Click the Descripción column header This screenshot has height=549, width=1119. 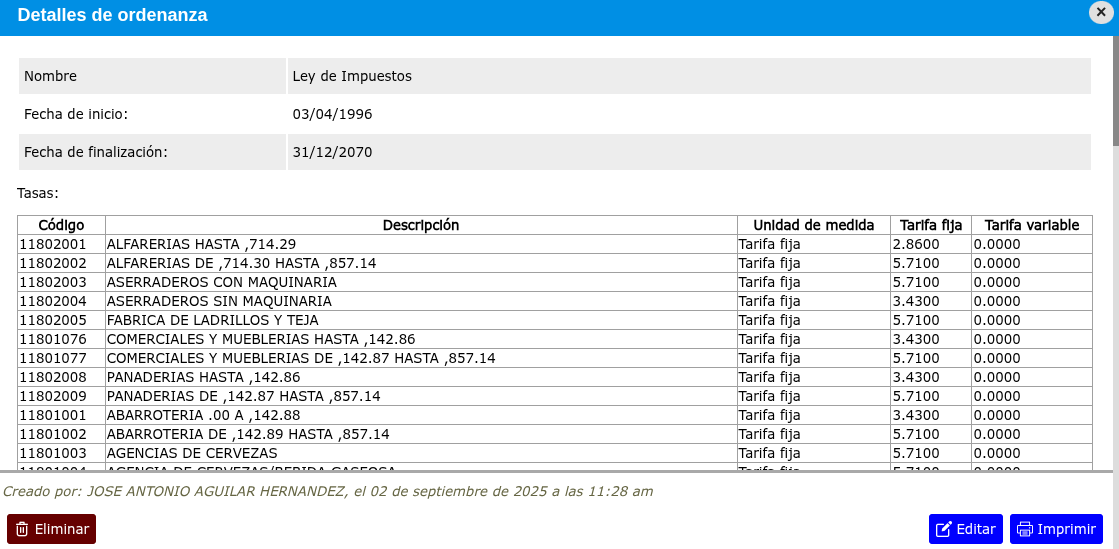pos(421,226)
